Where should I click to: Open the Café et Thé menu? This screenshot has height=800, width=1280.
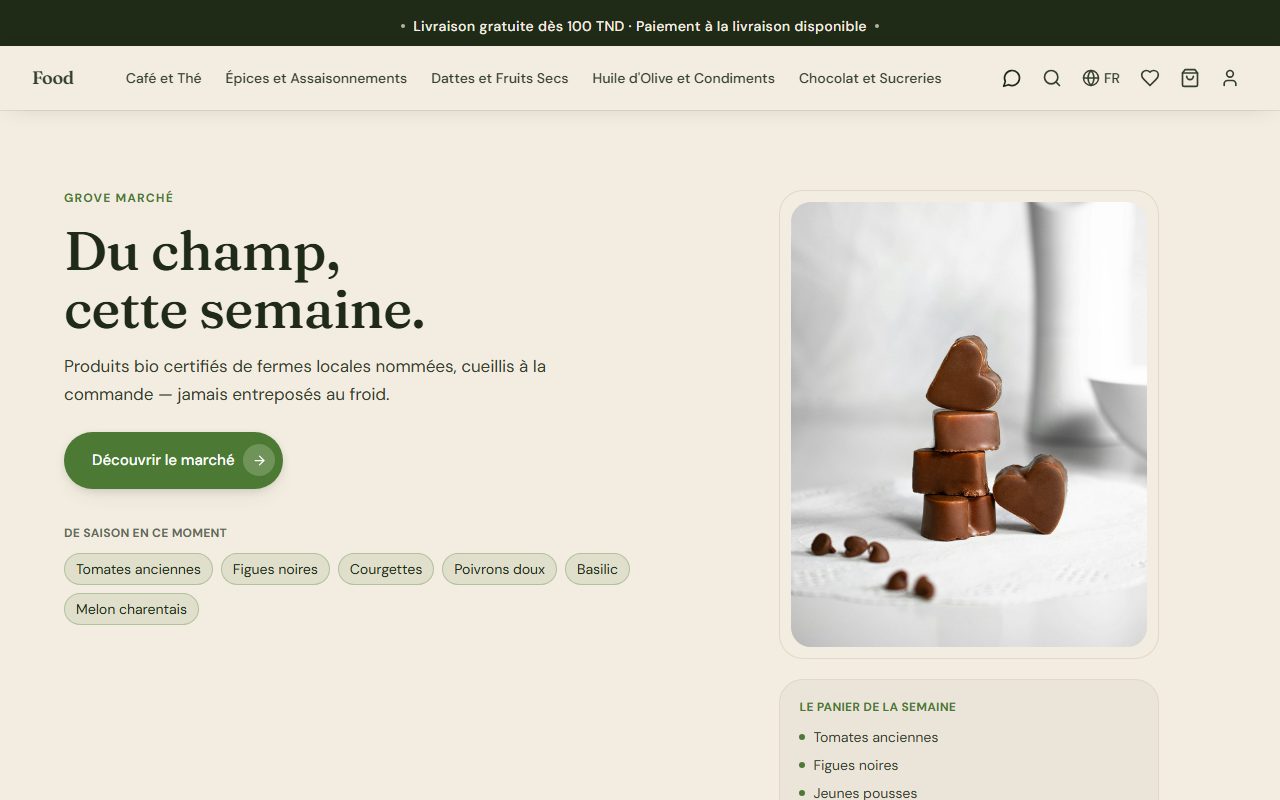click(164, 78)
